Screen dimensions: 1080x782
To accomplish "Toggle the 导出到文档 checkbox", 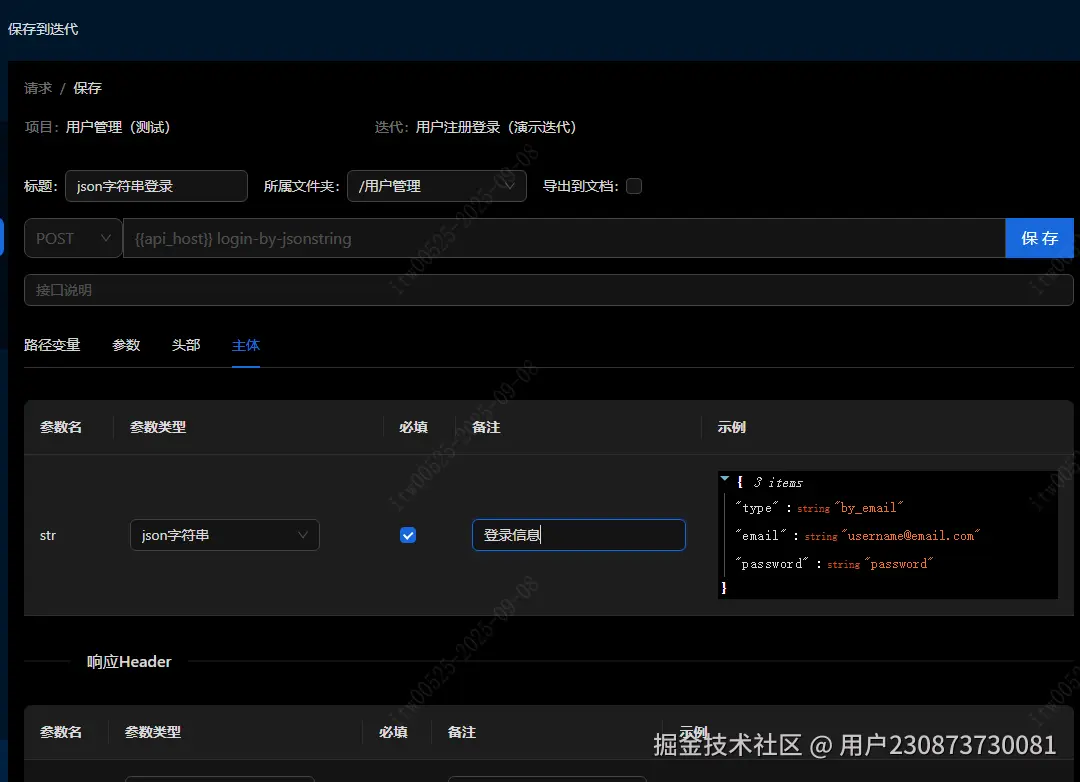I will click(634, 186).
